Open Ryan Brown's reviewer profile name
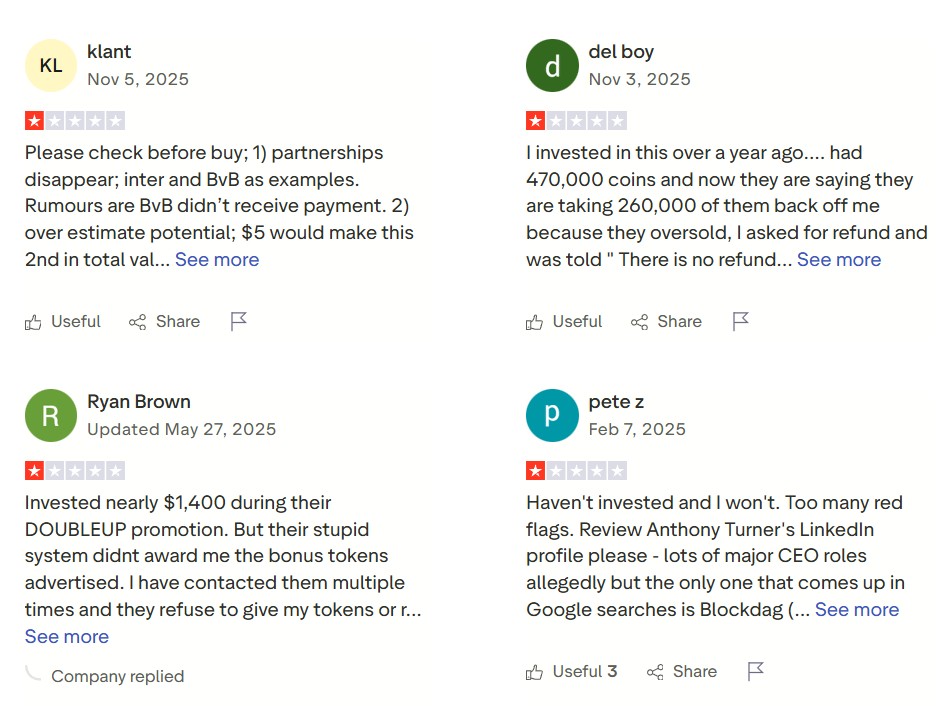Image resolution: width=942 pixels, height=706 pixels. (x=139, y=401)
